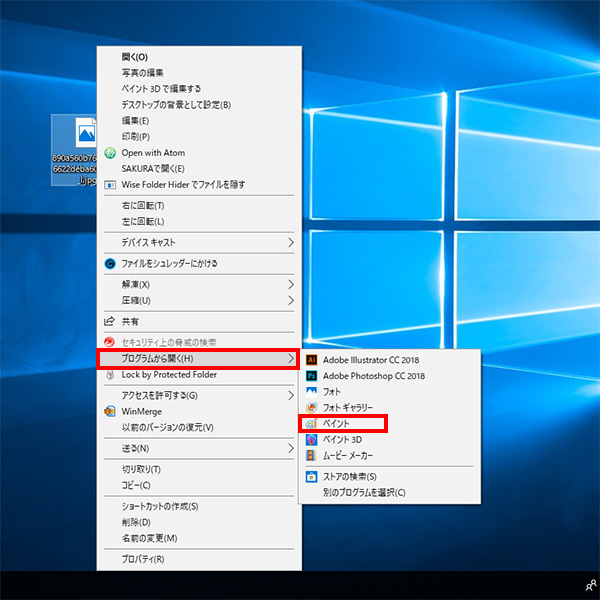Click the ペイント 3D icon

pyautogui.click(x=311, y=439)
